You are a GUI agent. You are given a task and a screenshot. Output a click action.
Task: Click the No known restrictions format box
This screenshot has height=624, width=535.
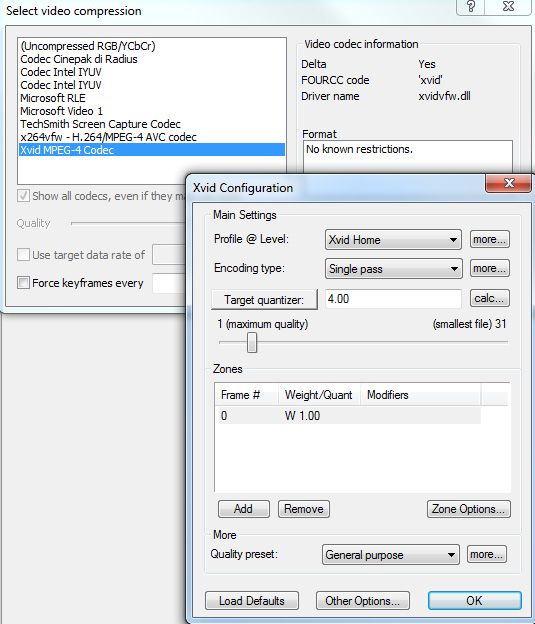[x=408, y=157]
